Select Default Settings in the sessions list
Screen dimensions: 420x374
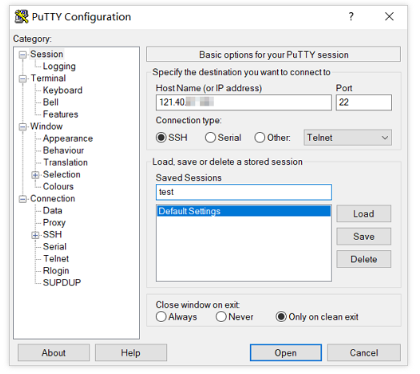(244, 211)
